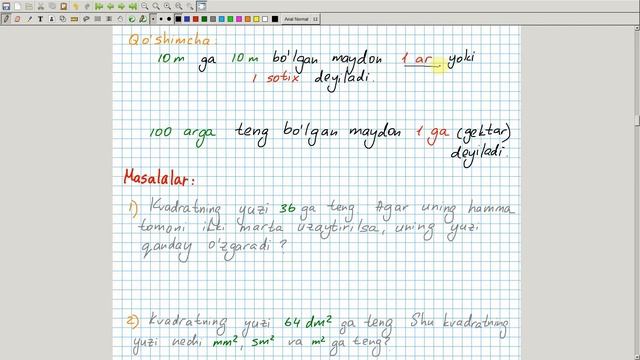
Task: Click the Redo arrow icon
Action: (87, 6)
